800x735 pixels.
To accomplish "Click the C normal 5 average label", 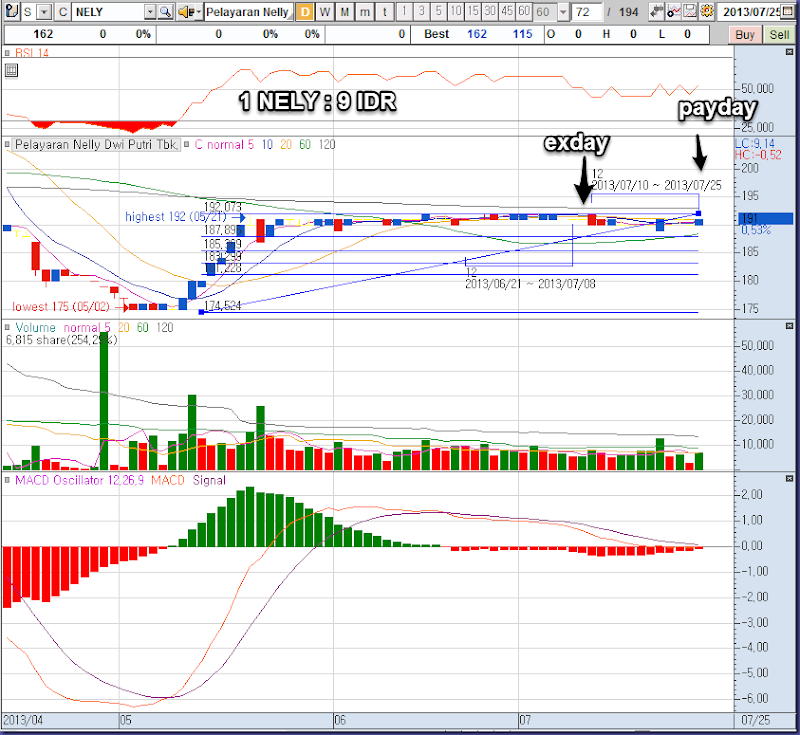I will click(x=224, y=144).
